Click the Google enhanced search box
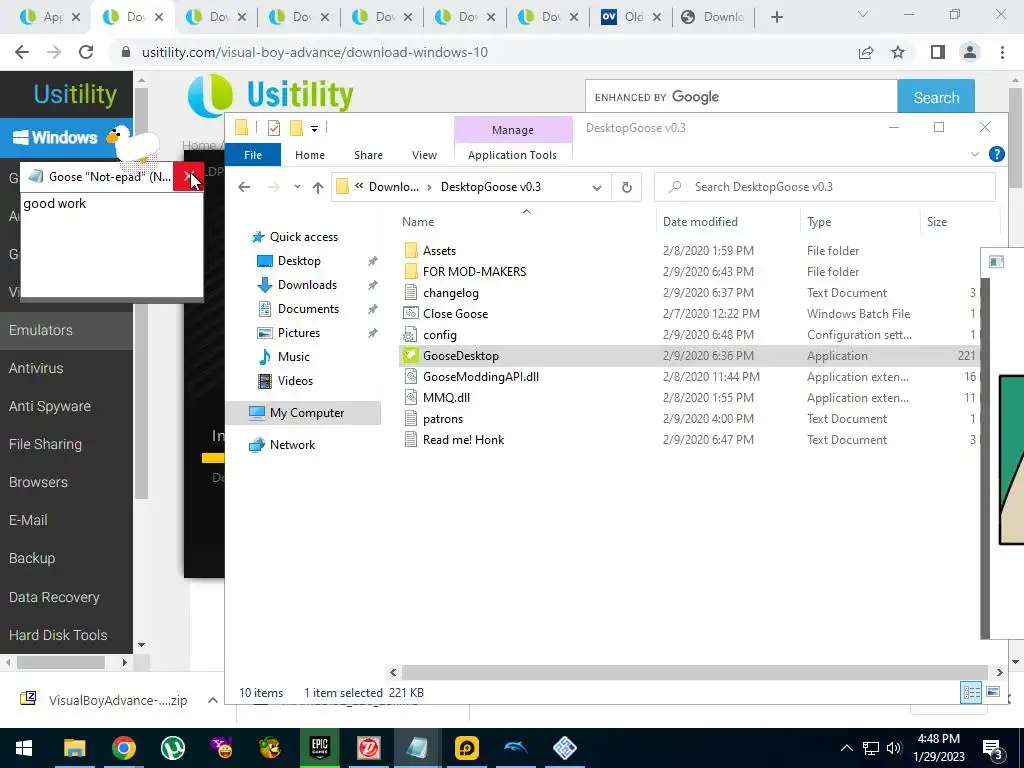This screenshot has width=1024, height=768. [x=741, y=97]
